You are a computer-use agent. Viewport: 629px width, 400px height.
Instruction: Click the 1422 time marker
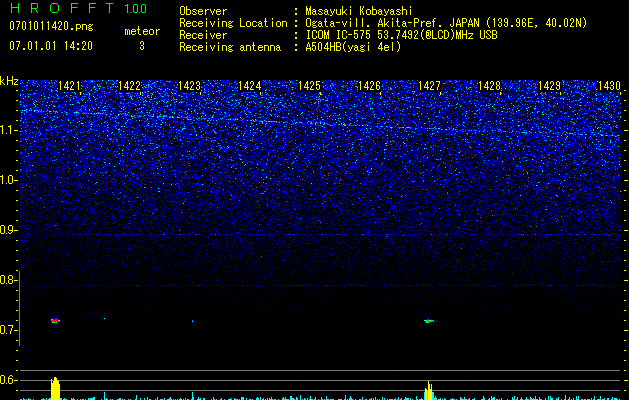tap(130, 86)
